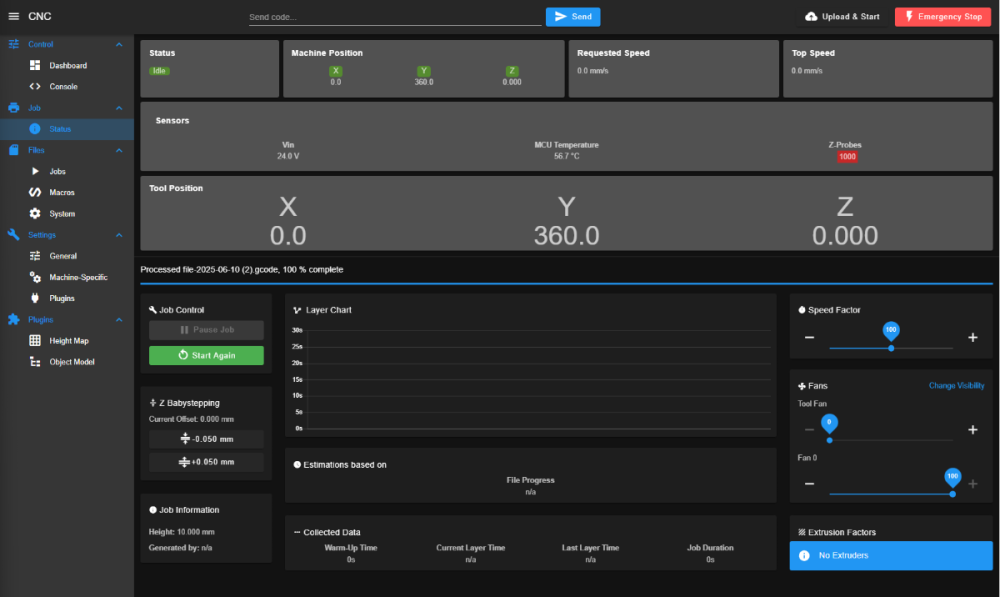This screenshot has width=1000, height=597.
Task: Open the Dashboard page icon
Action: click(35, 65)
